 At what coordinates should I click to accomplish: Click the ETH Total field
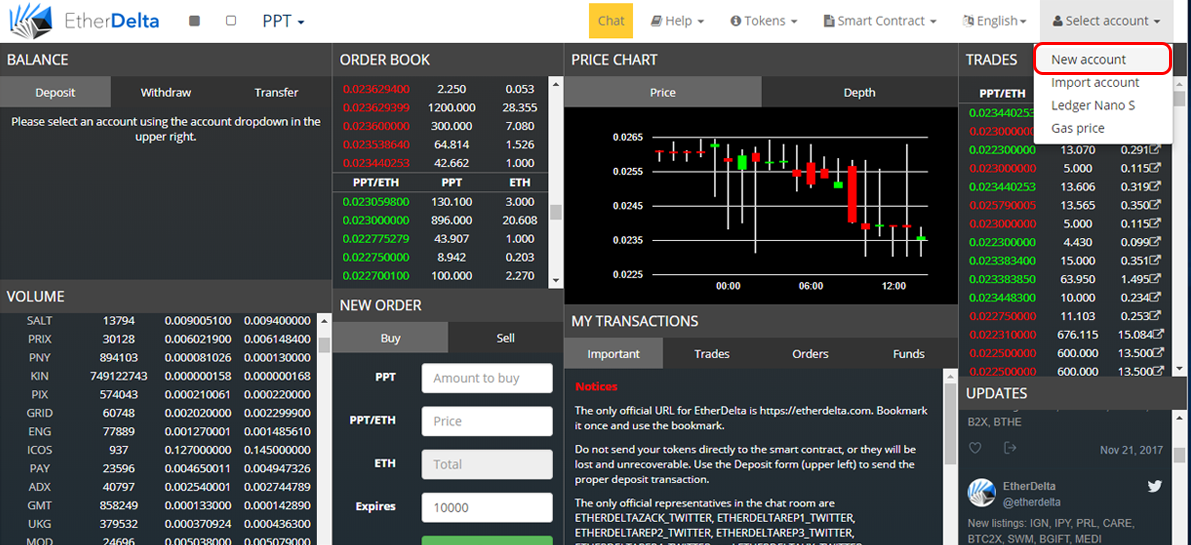[487, 465]
